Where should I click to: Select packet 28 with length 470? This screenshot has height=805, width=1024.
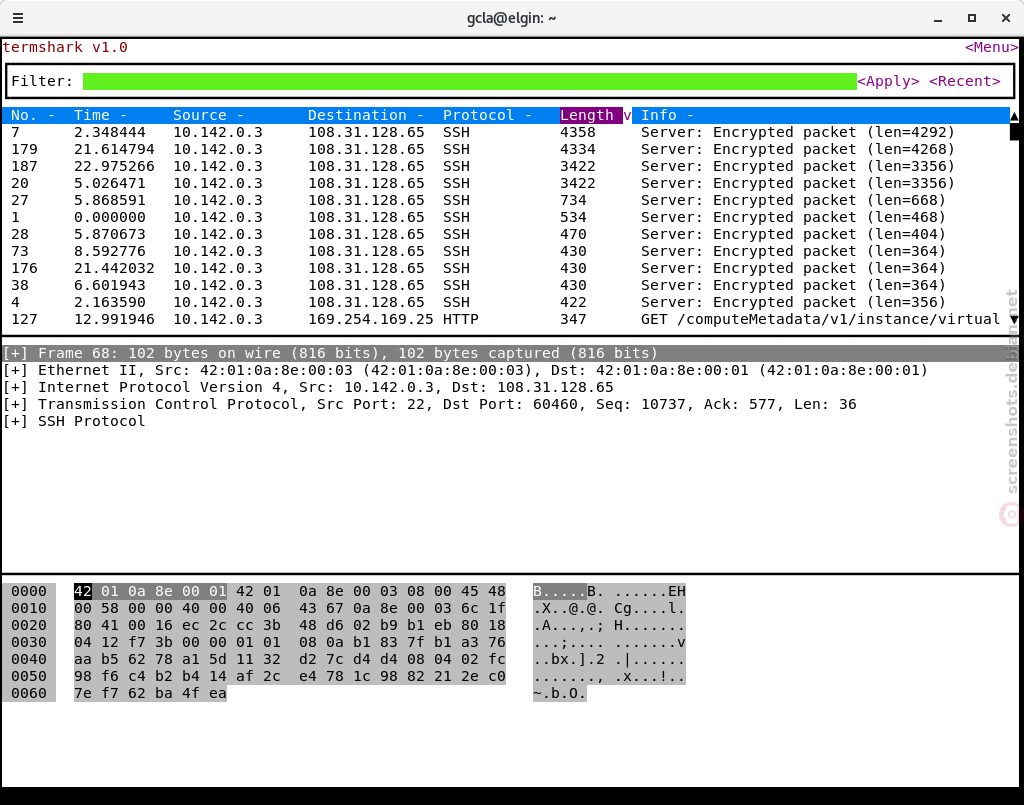506,234
